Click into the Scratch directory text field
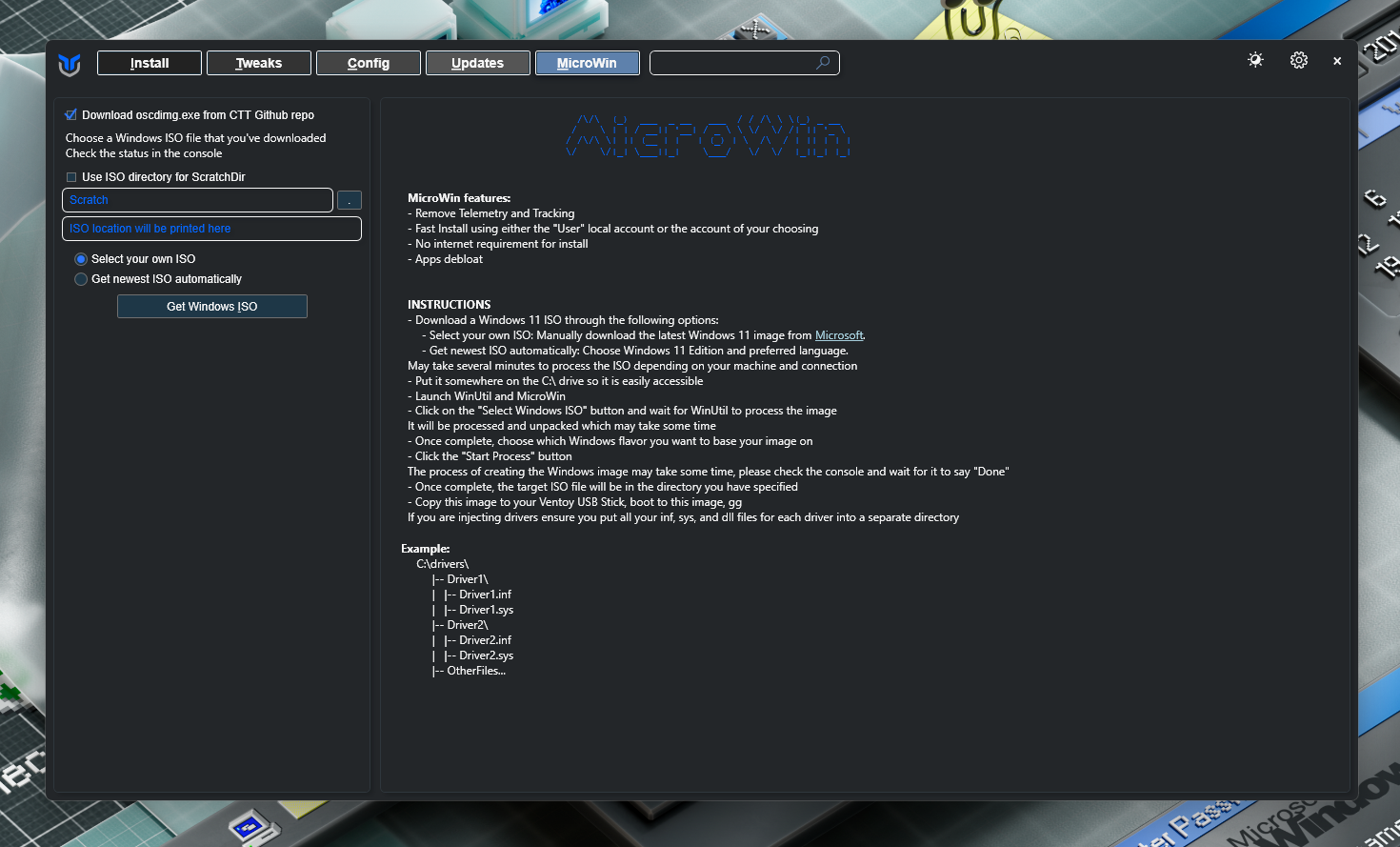 pos(197,200)
